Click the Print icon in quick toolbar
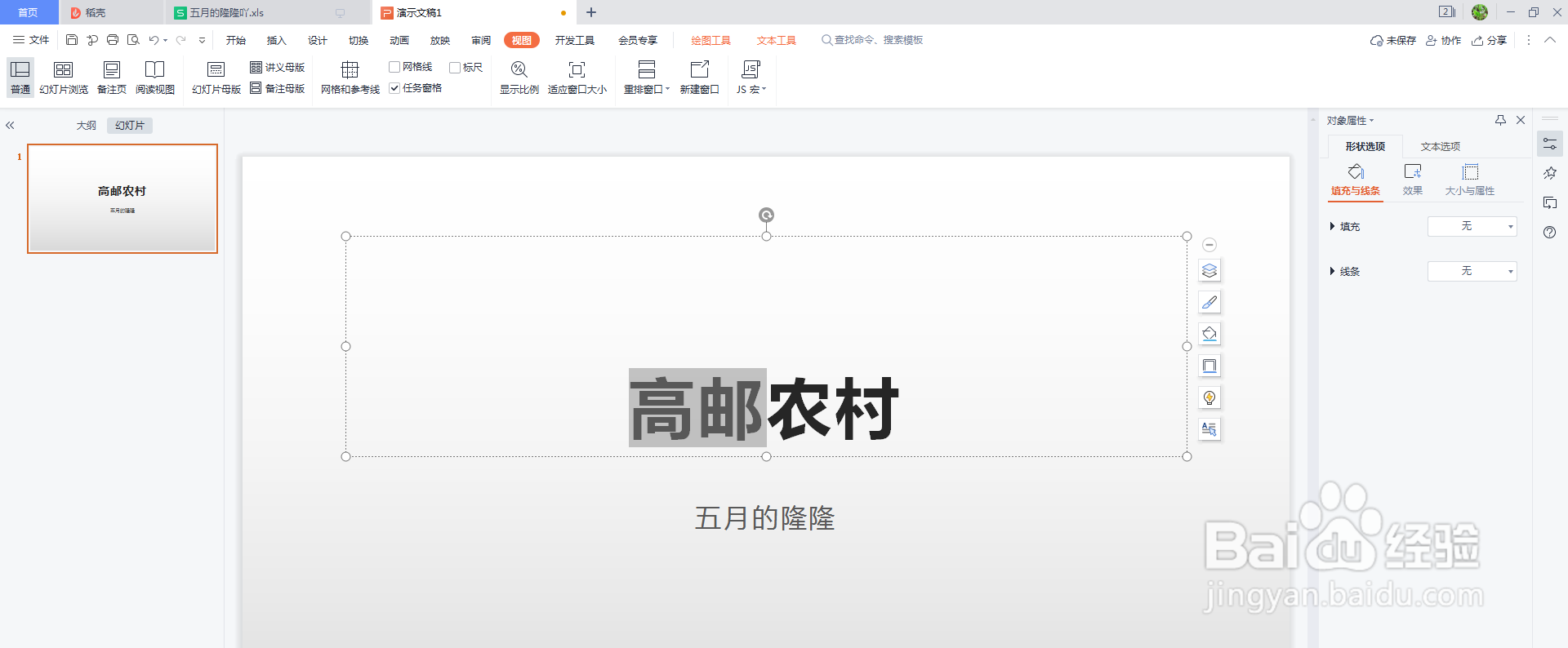This screenshot has width=1568, height=648. point(113,40)
